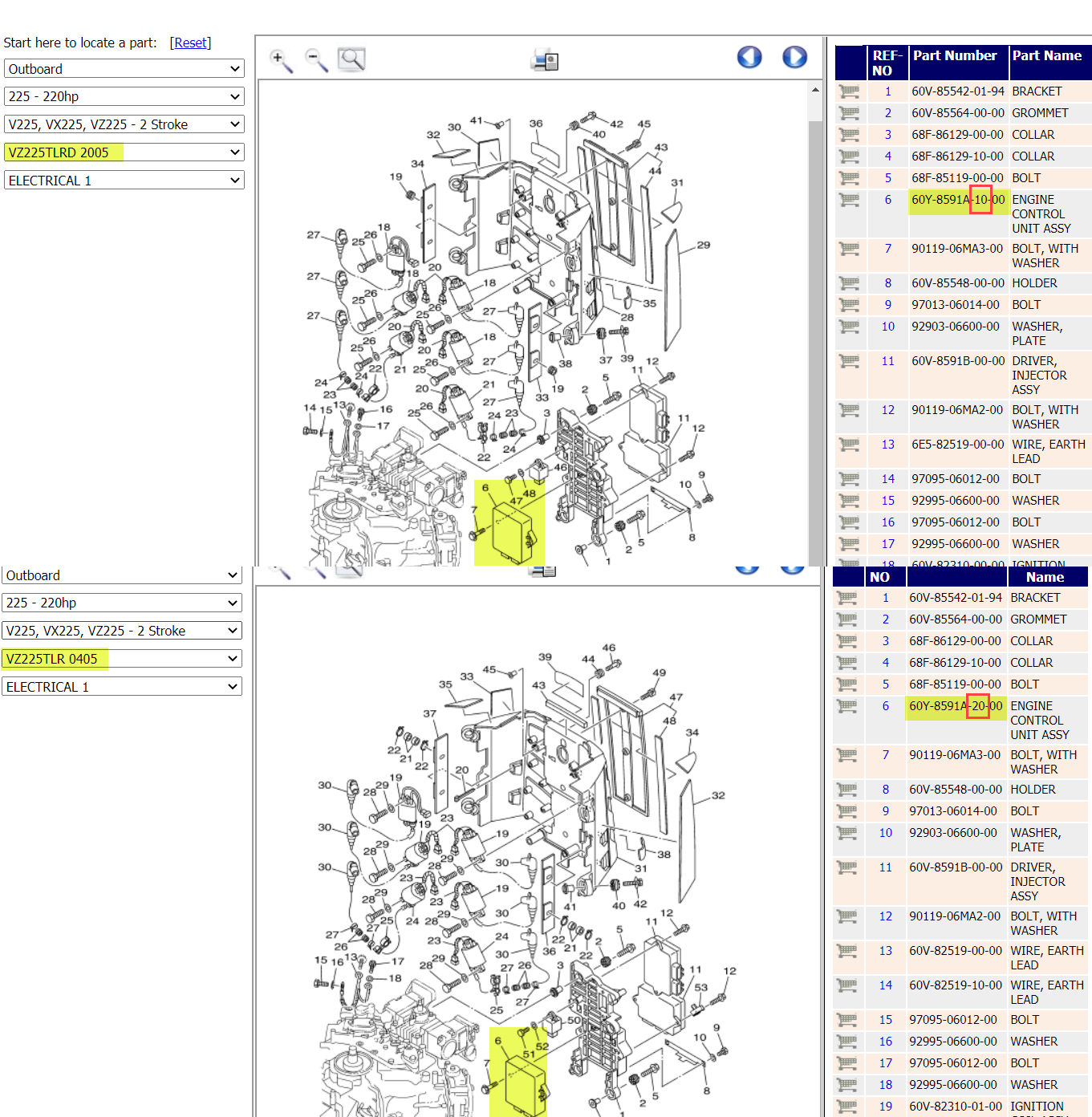1092x1117 pixels.
Task: Add 68F-85119-00-00 BOLT to cart, top table
Action: coord(849,178)
